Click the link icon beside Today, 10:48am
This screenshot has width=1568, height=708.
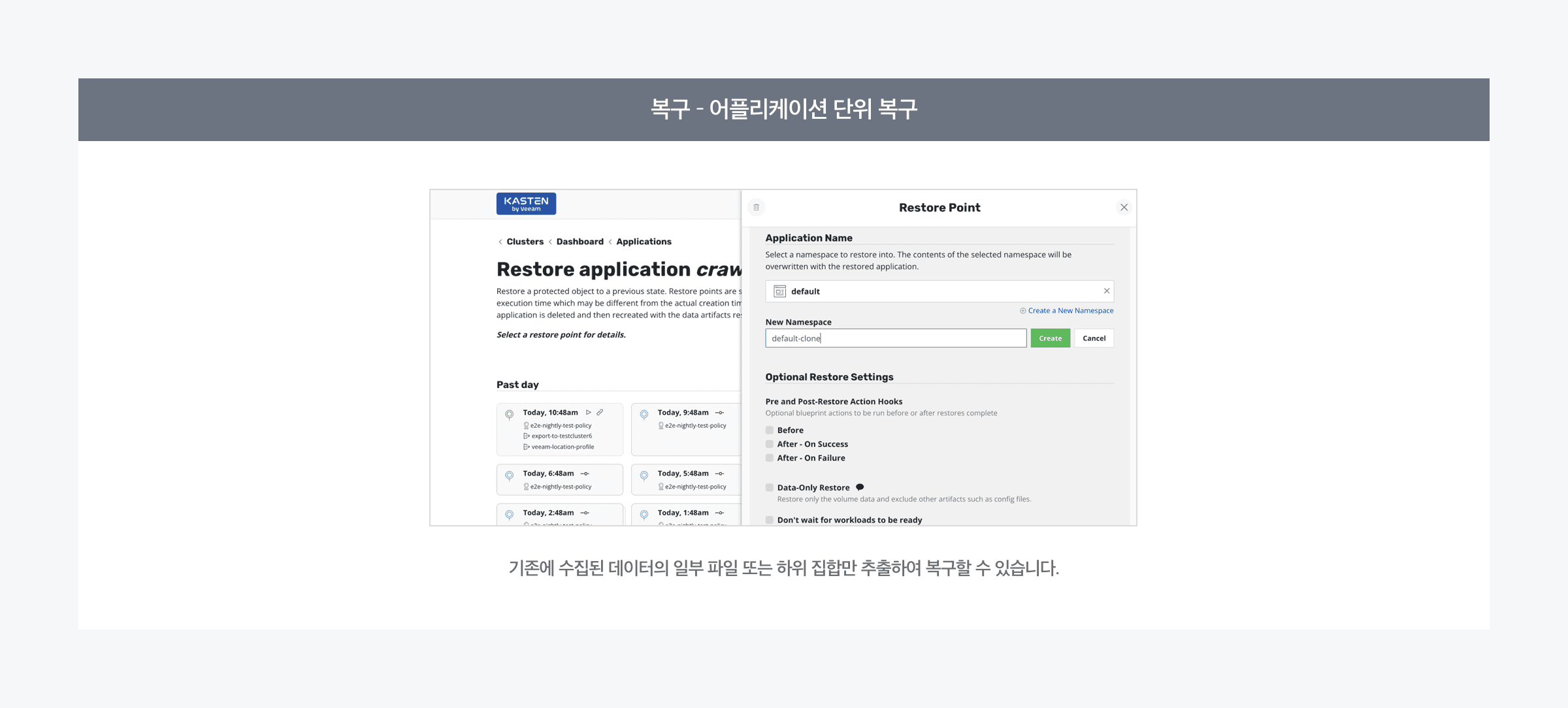coord(600,413)
